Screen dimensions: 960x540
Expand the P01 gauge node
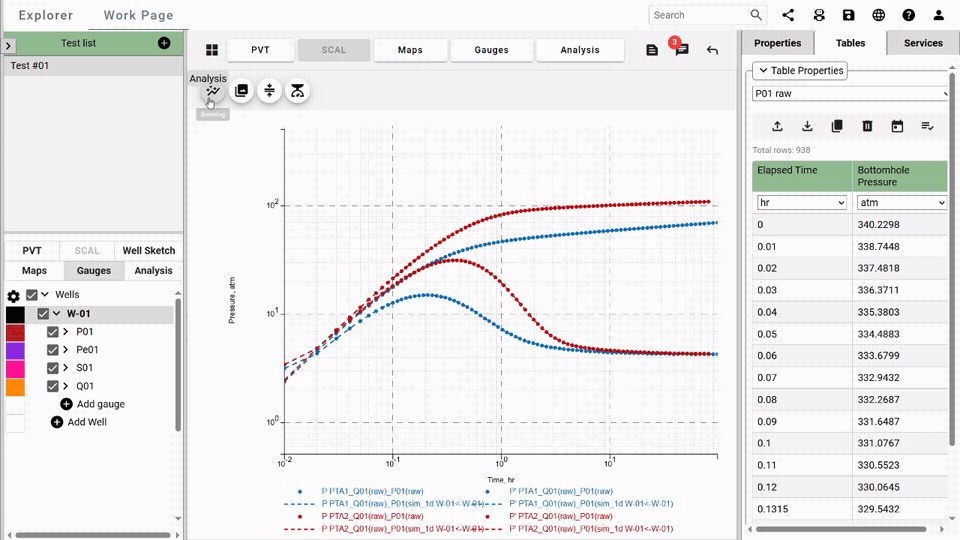pos(66,332)
